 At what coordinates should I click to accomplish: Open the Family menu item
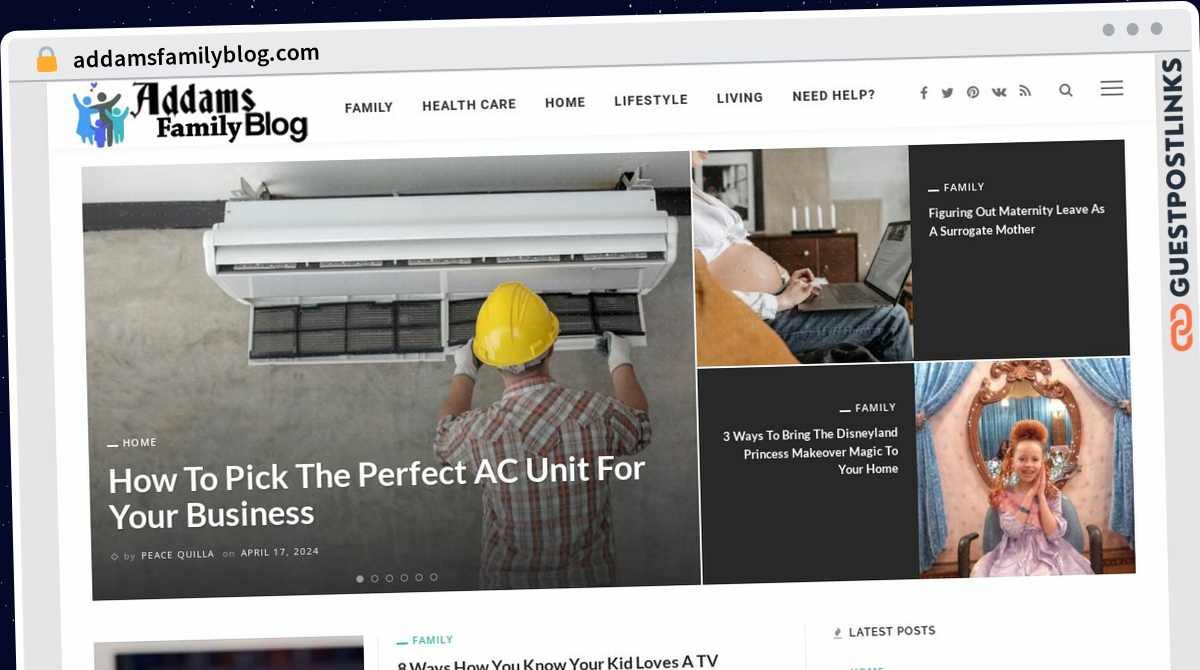click(x=369, y=107)
